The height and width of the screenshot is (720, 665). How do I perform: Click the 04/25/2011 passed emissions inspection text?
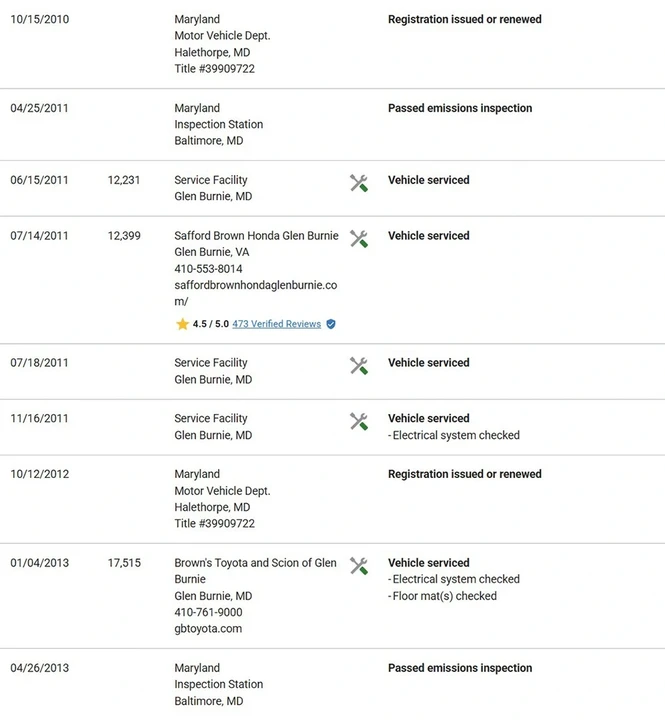(x=460, y=108)
